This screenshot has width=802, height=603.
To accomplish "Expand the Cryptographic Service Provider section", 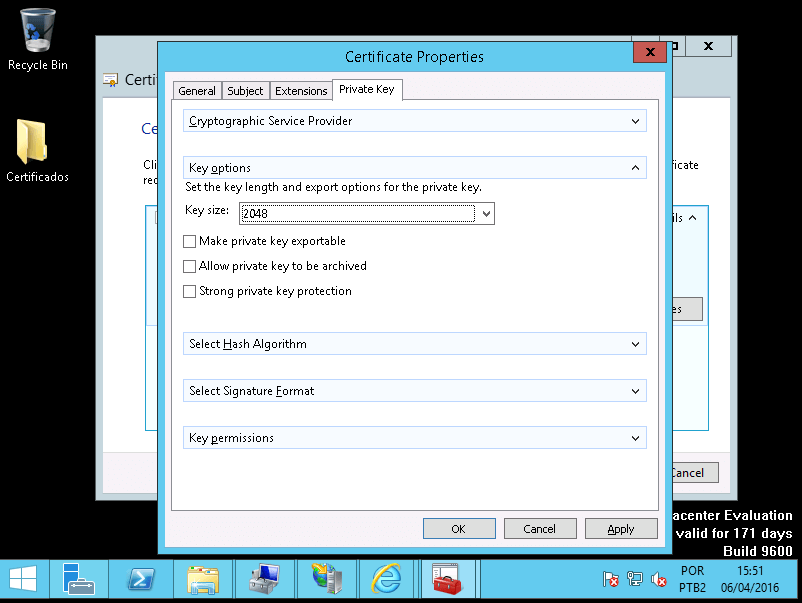I will (x=414, y=121).
